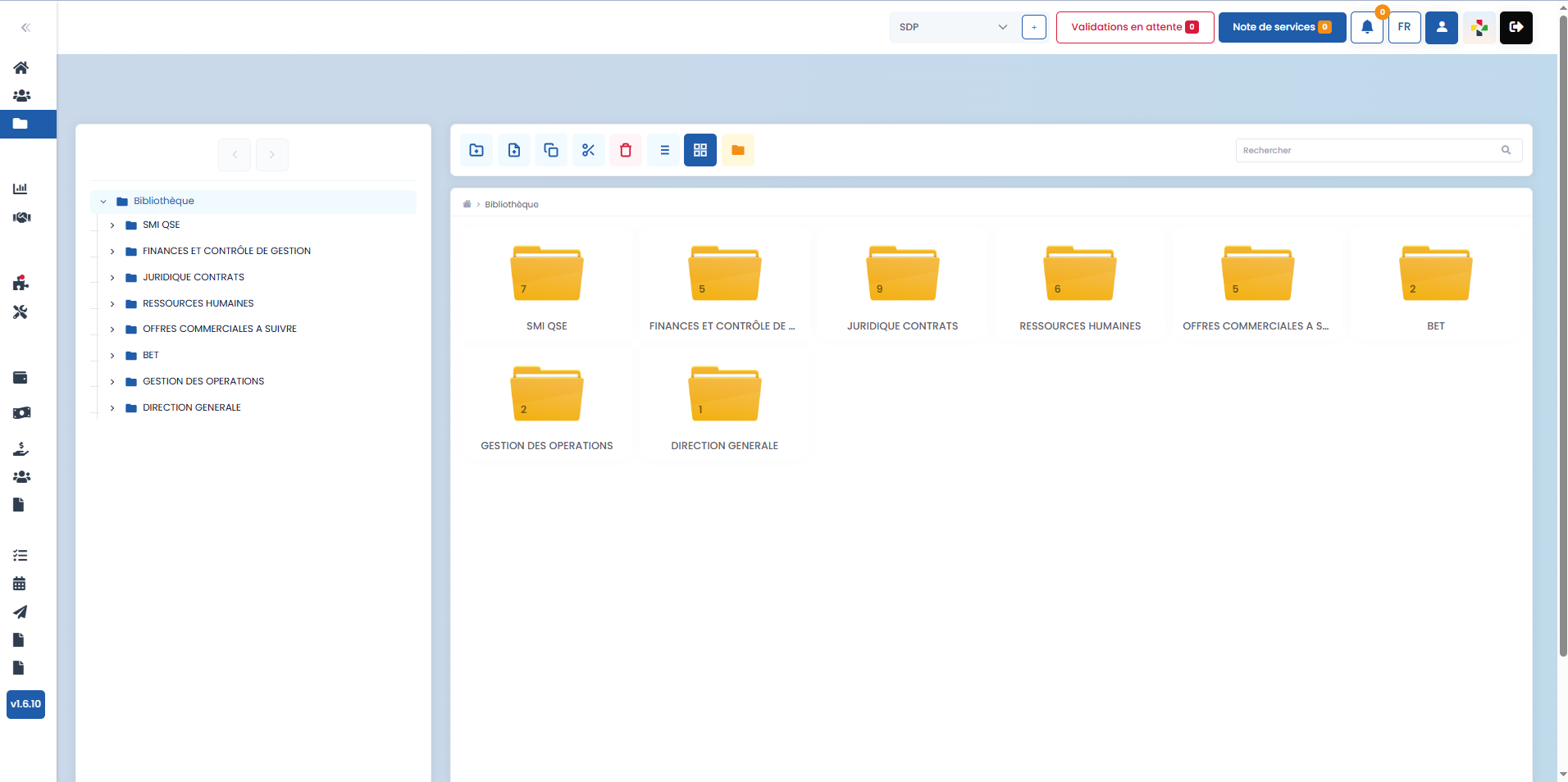Click the copy icon in toolbar
The height and width of the screenshot is (782, 1568).
[x=551, y=150]
